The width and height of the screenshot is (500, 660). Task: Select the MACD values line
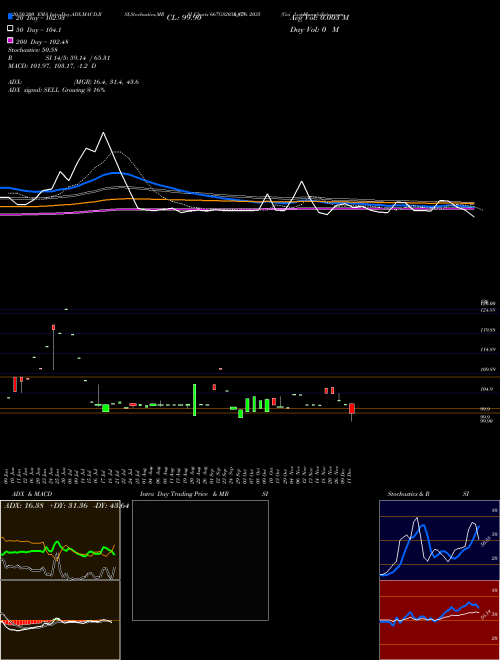pyautogui.click(x=52, y=66)
